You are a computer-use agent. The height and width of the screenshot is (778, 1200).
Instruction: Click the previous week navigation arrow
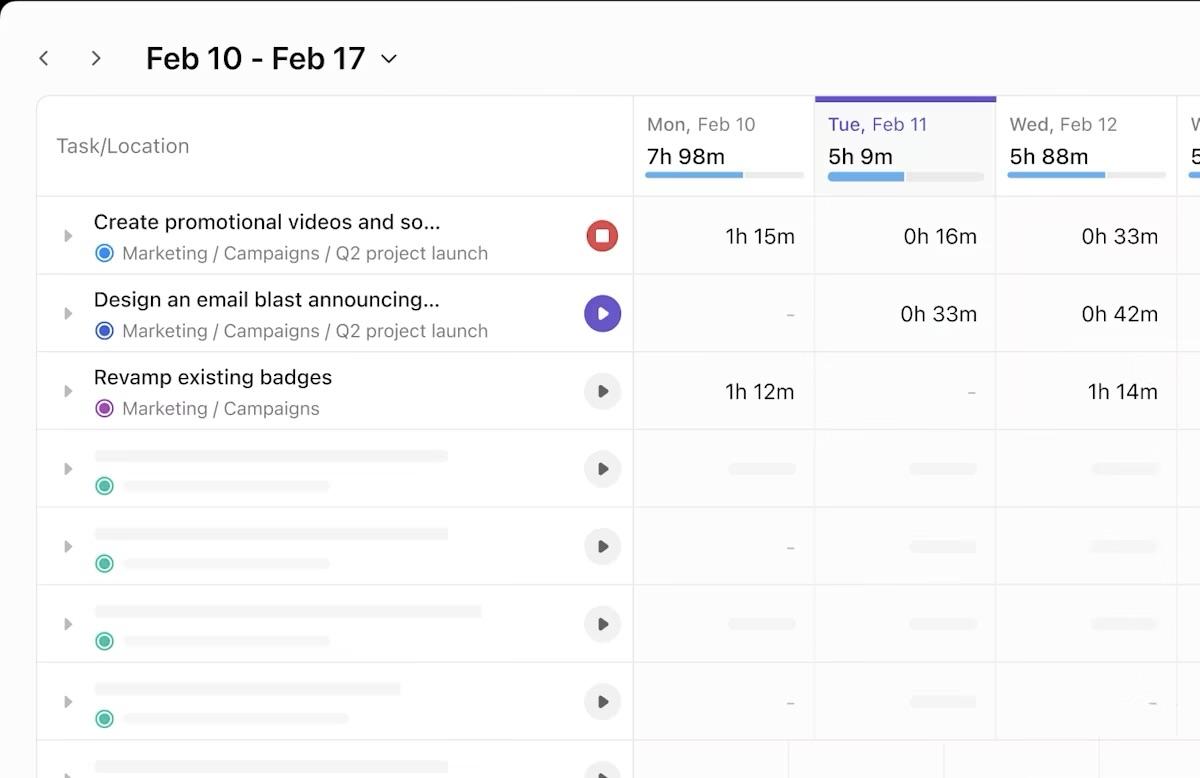click(44, 58)
